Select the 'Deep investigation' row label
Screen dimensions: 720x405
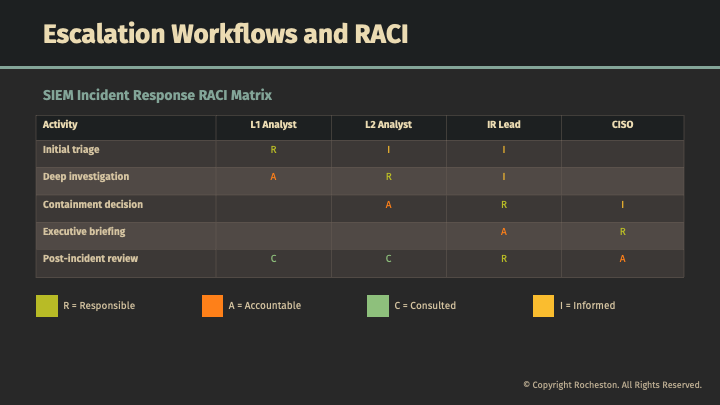coord(86,177)
